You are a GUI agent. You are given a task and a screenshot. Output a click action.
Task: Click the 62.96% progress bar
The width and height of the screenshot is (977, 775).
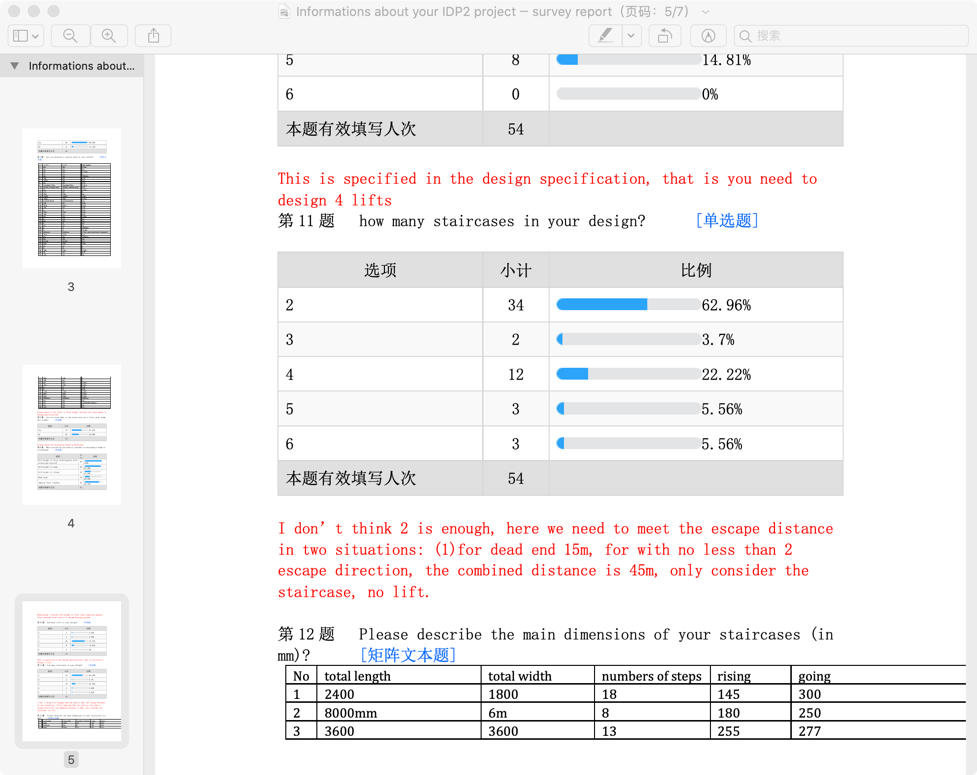coord(628,305)
